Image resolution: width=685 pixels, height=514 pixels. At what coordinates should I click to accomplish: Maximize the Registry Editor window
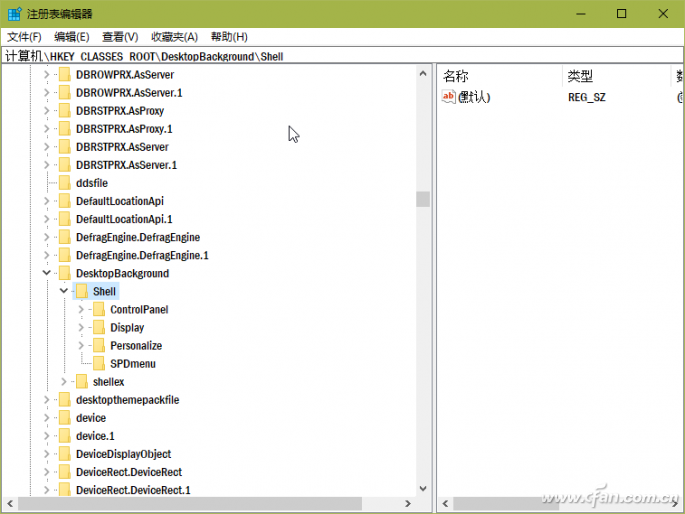tap(621, 14)
